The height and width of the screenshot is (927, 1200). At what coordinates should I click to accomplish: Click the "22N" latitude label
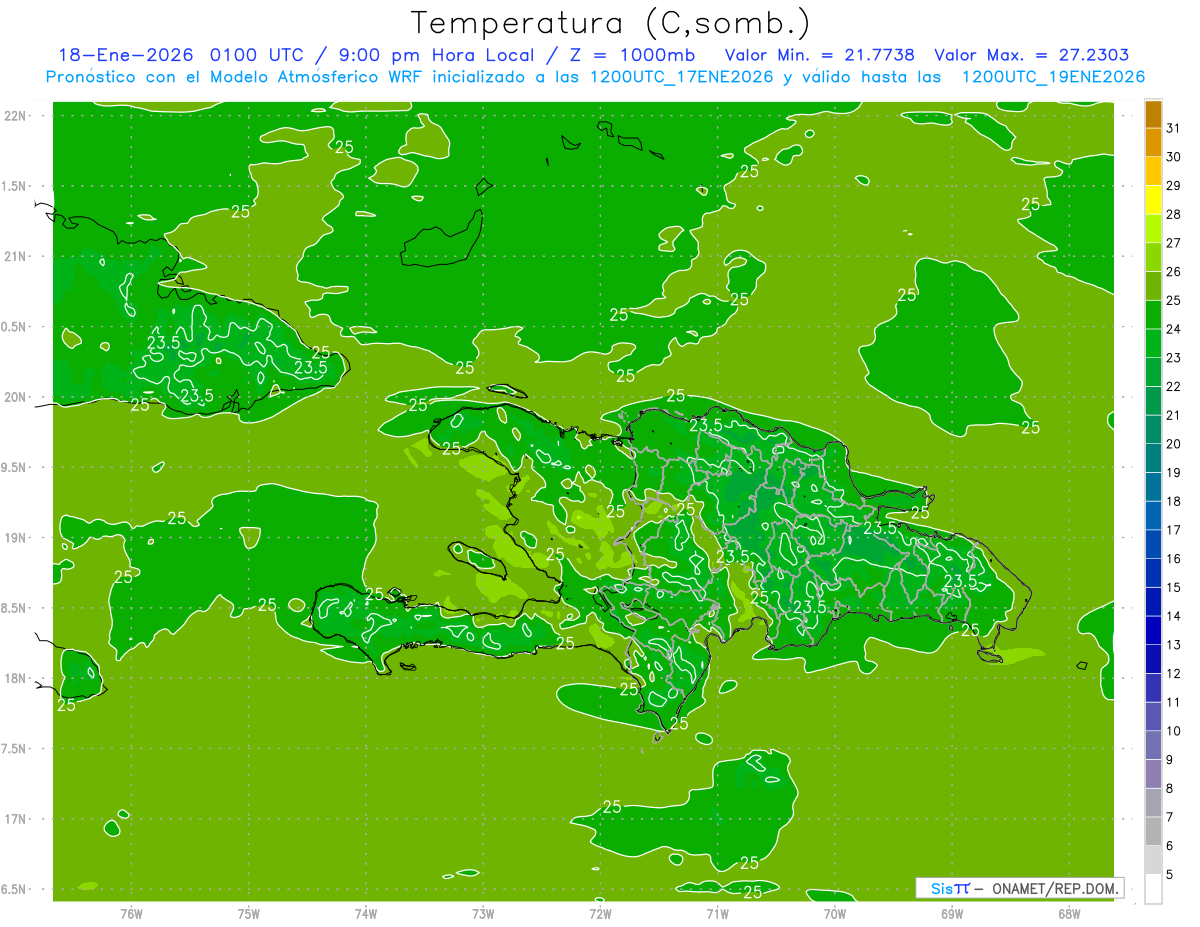(x=17, y=115)
